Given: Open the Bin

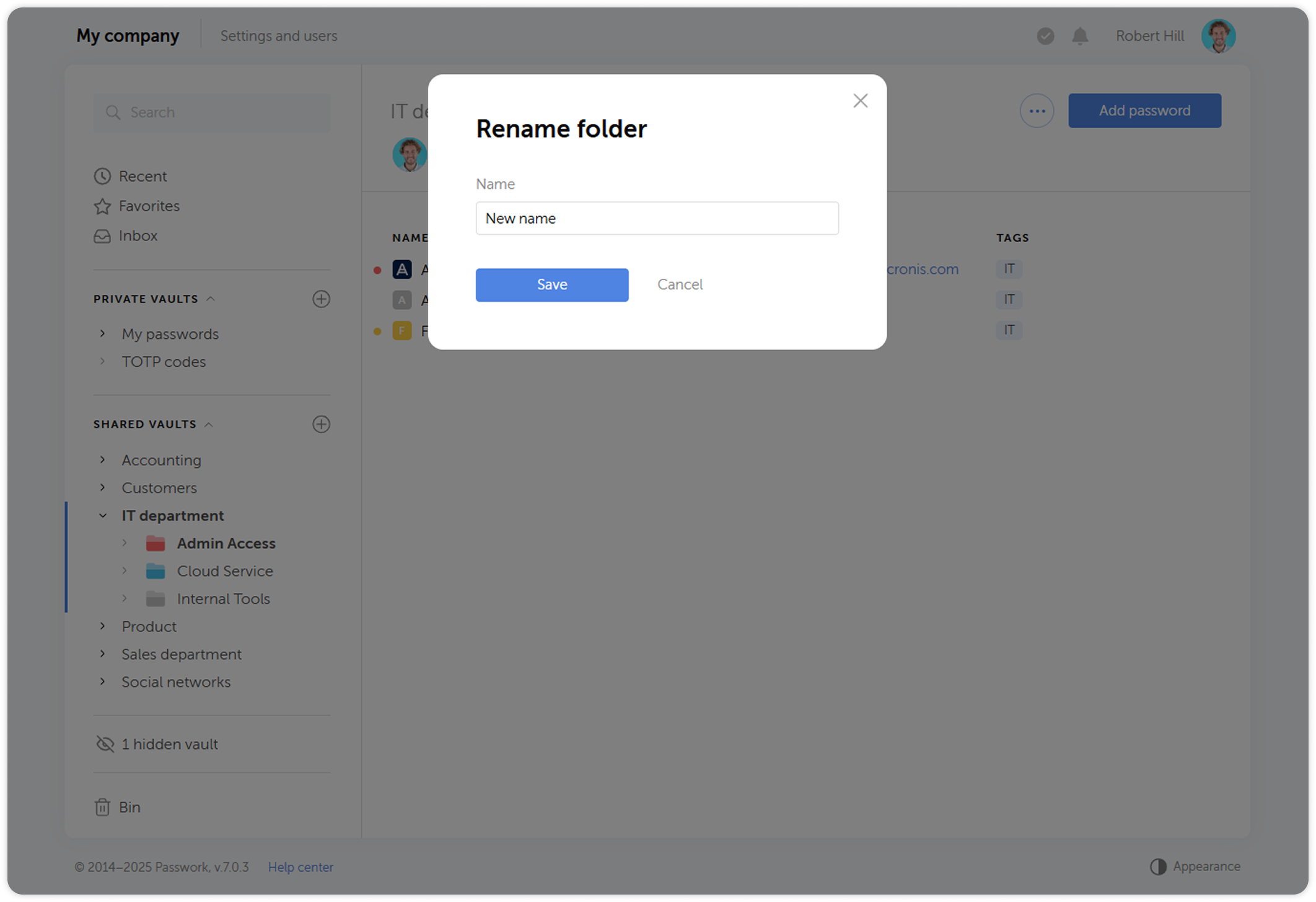Looking at the screenshot, I should (x=129, y=807).
